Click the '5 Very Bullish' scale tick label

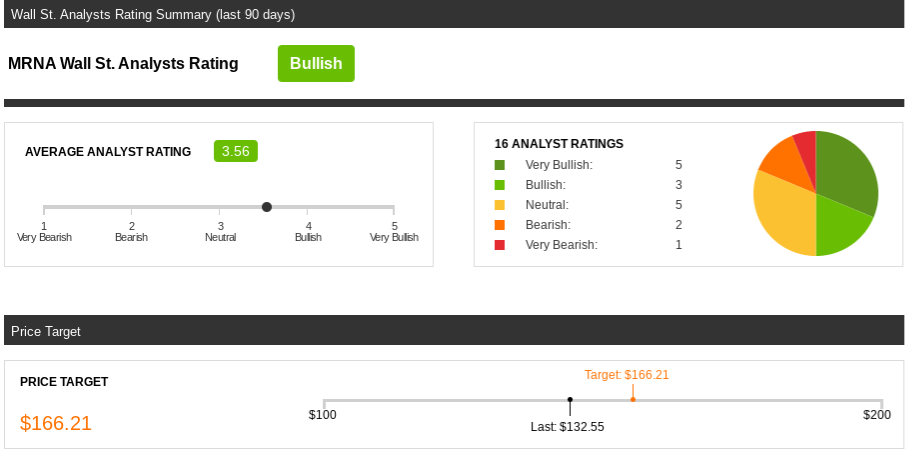tap(394, 231)
